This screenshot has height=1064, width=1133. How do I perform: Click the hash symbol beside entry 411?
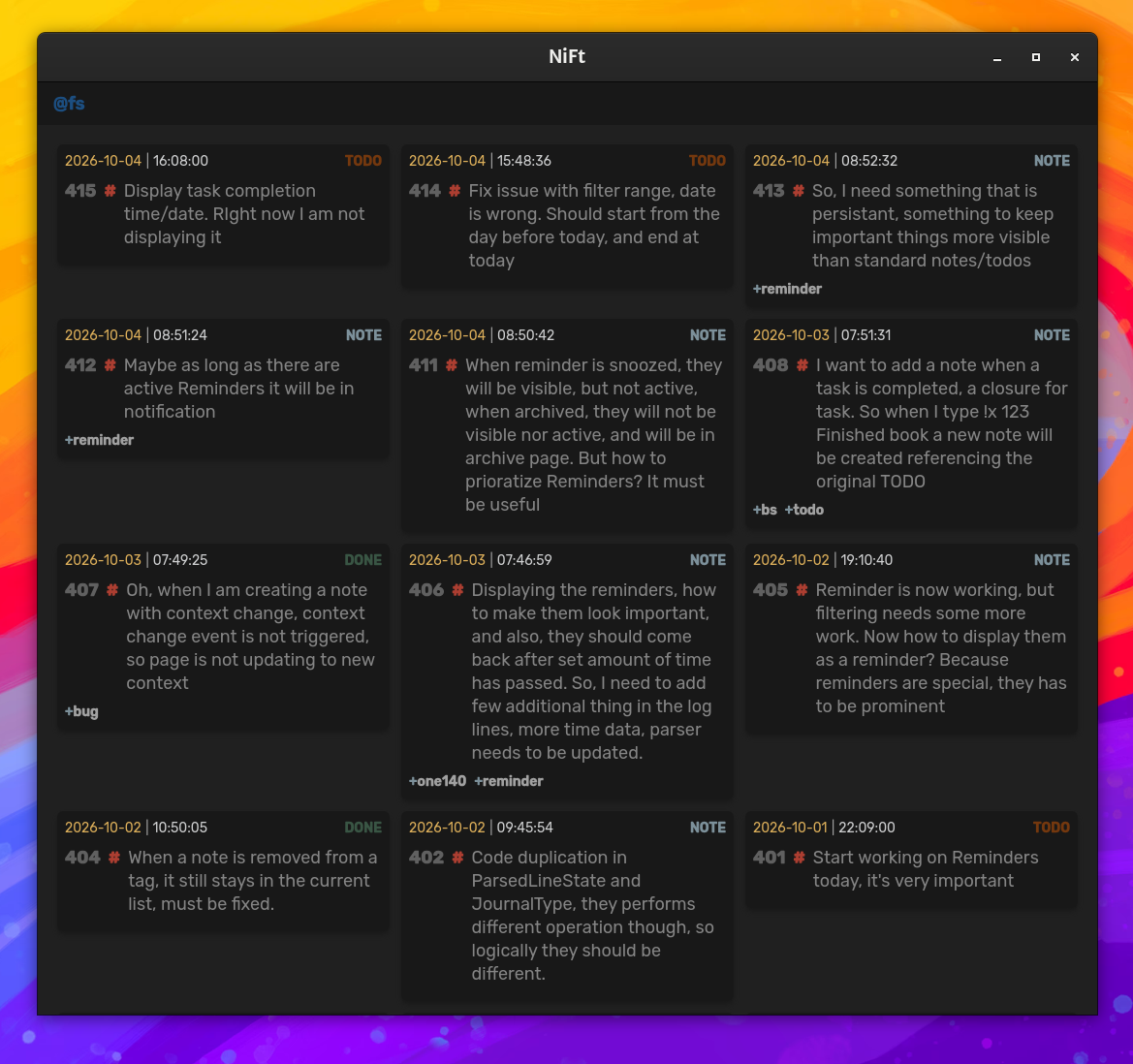click(452, 365)
